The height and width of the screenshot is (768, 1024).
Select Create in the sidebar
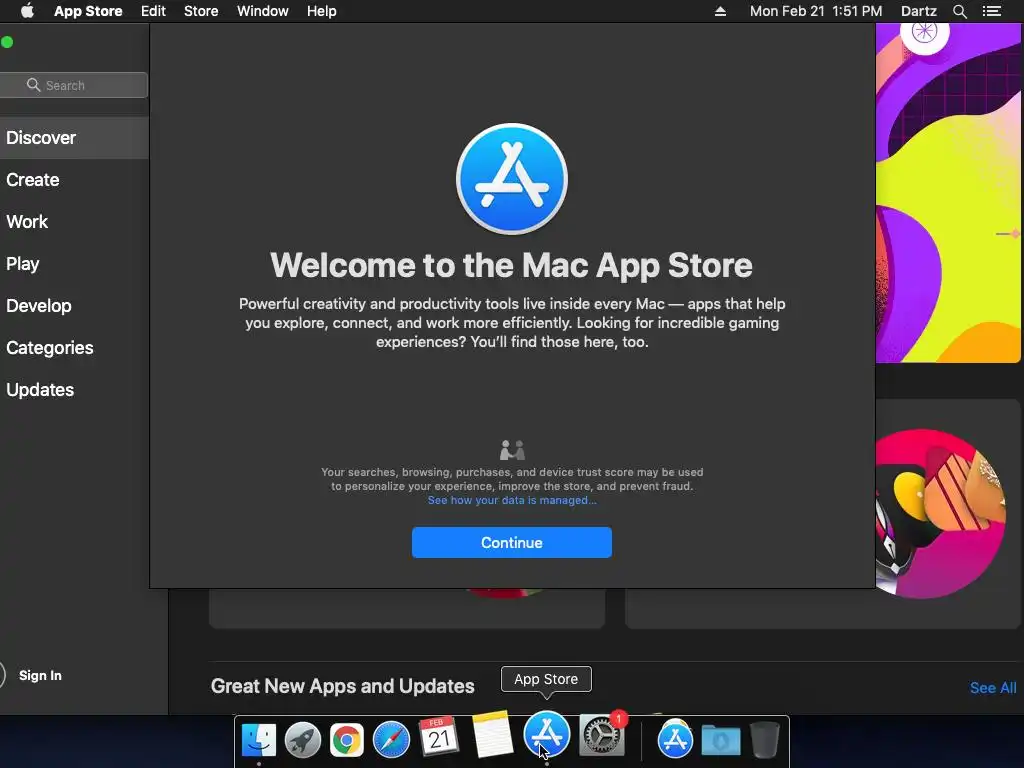point(74,180)
